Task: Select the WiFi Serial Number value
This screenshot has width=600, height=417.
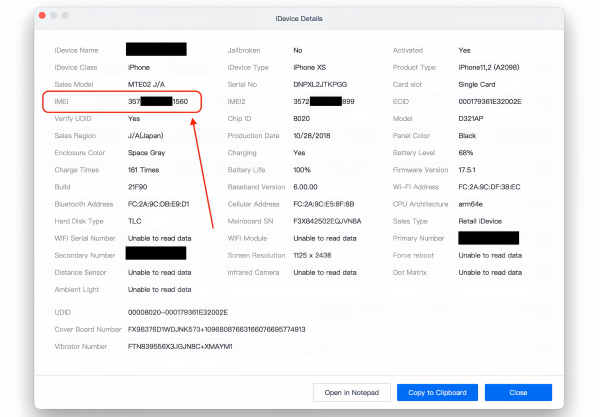Action: 160,238
